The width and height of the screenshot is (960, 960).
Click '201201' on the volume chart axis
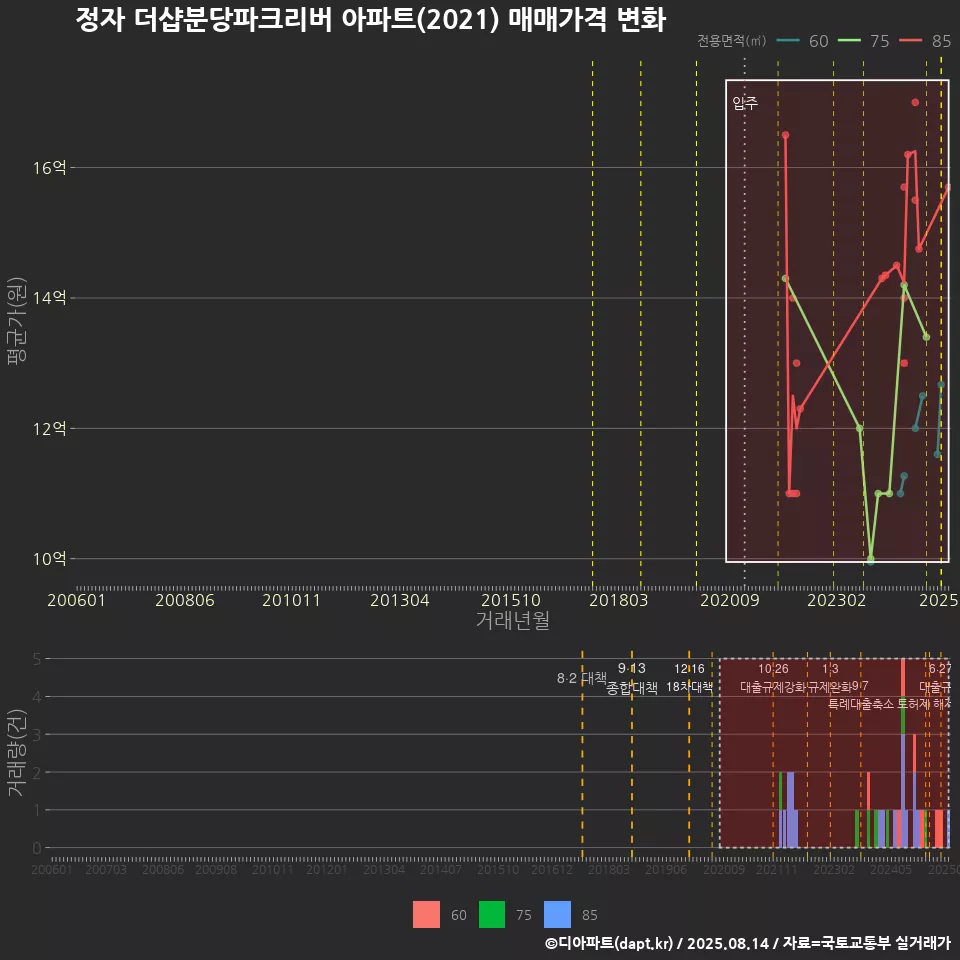tap(326, 869)
